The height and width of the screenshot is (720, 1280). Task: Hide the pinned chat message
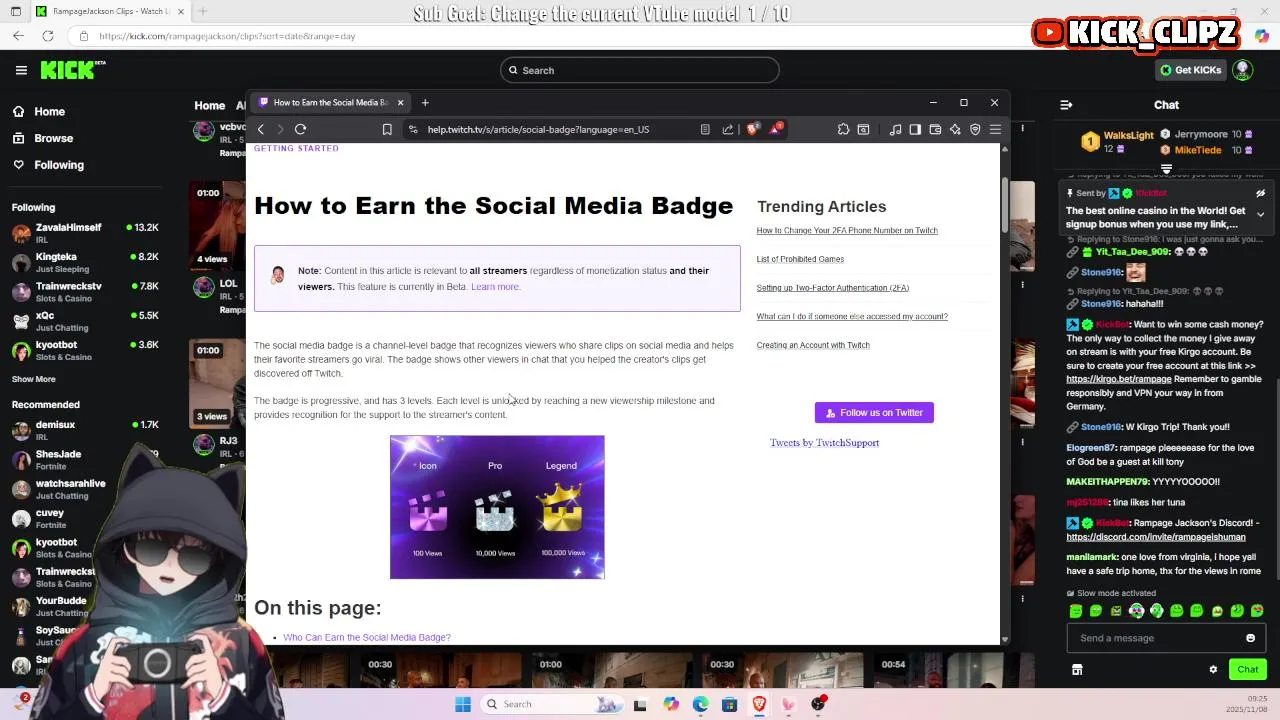[x=1260, y=193]
